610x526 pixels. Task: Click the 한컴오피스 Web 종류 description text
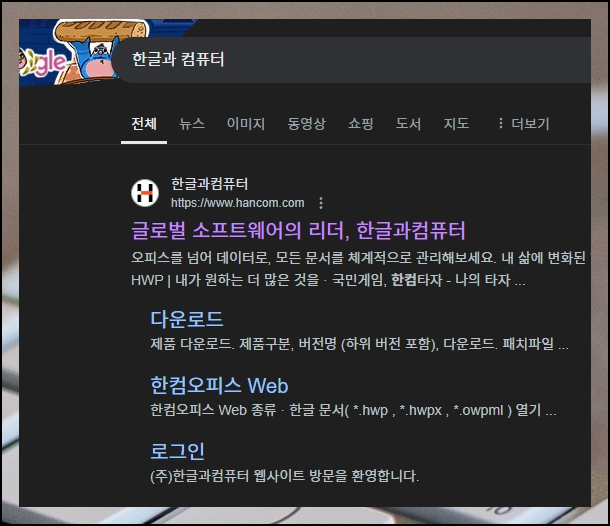[x=353, y=410]
